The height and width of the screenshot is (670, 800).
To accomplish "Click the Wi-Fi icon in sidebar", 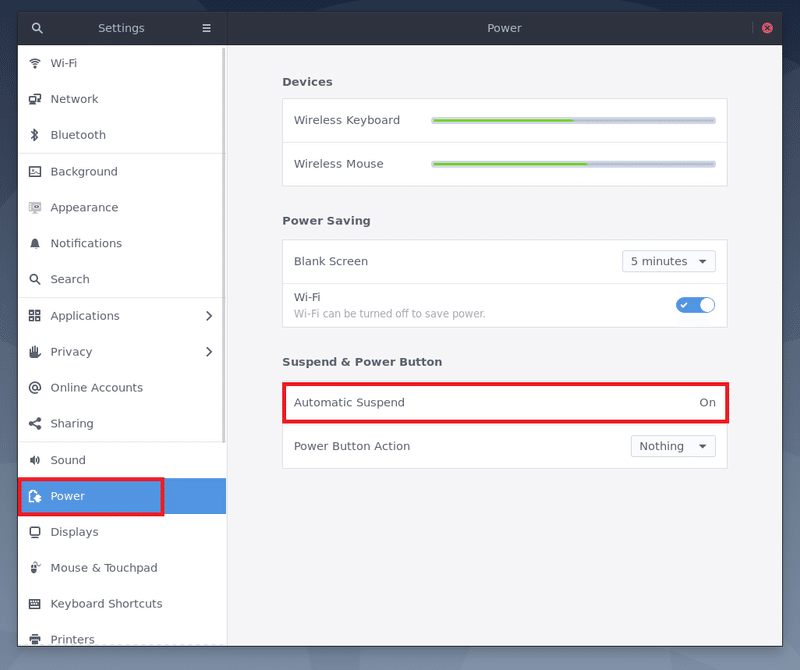I will tap(35, 63).
